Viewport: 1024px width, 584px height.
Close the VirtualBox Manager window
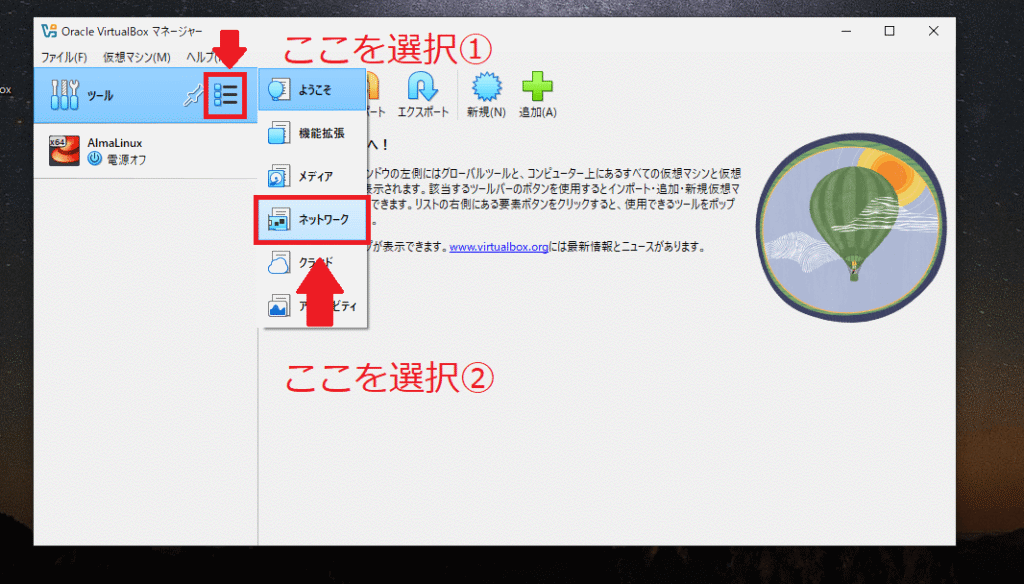coord(933,31)
